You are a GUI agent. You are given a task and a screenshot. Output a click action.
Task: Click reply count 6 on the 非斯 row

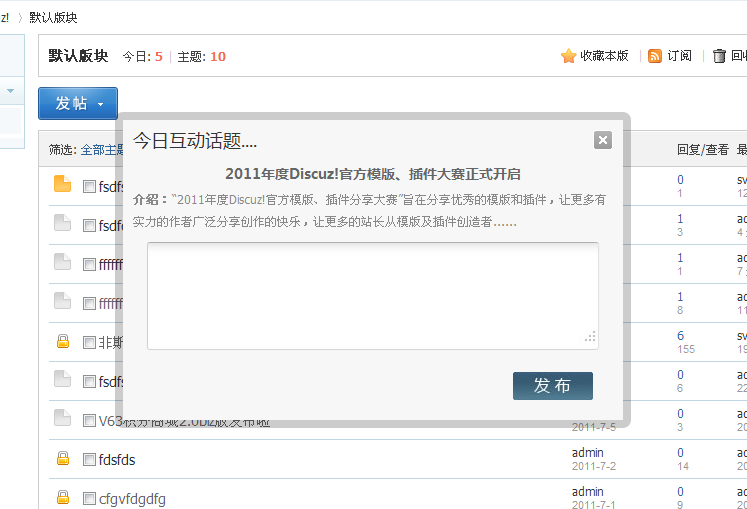point(680,336)
